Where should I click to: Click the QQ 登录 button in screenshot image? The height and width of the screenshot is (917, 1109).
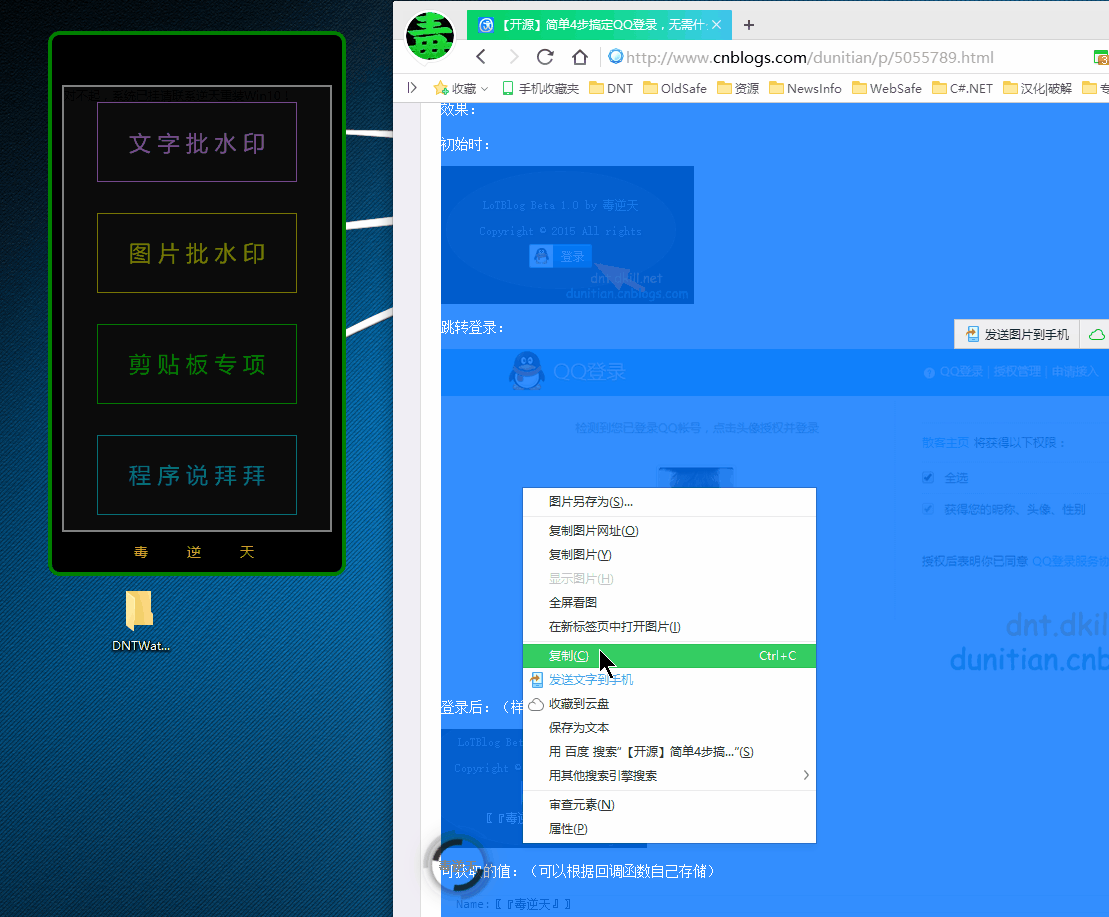pyautogui.click(x=560, y=256)
